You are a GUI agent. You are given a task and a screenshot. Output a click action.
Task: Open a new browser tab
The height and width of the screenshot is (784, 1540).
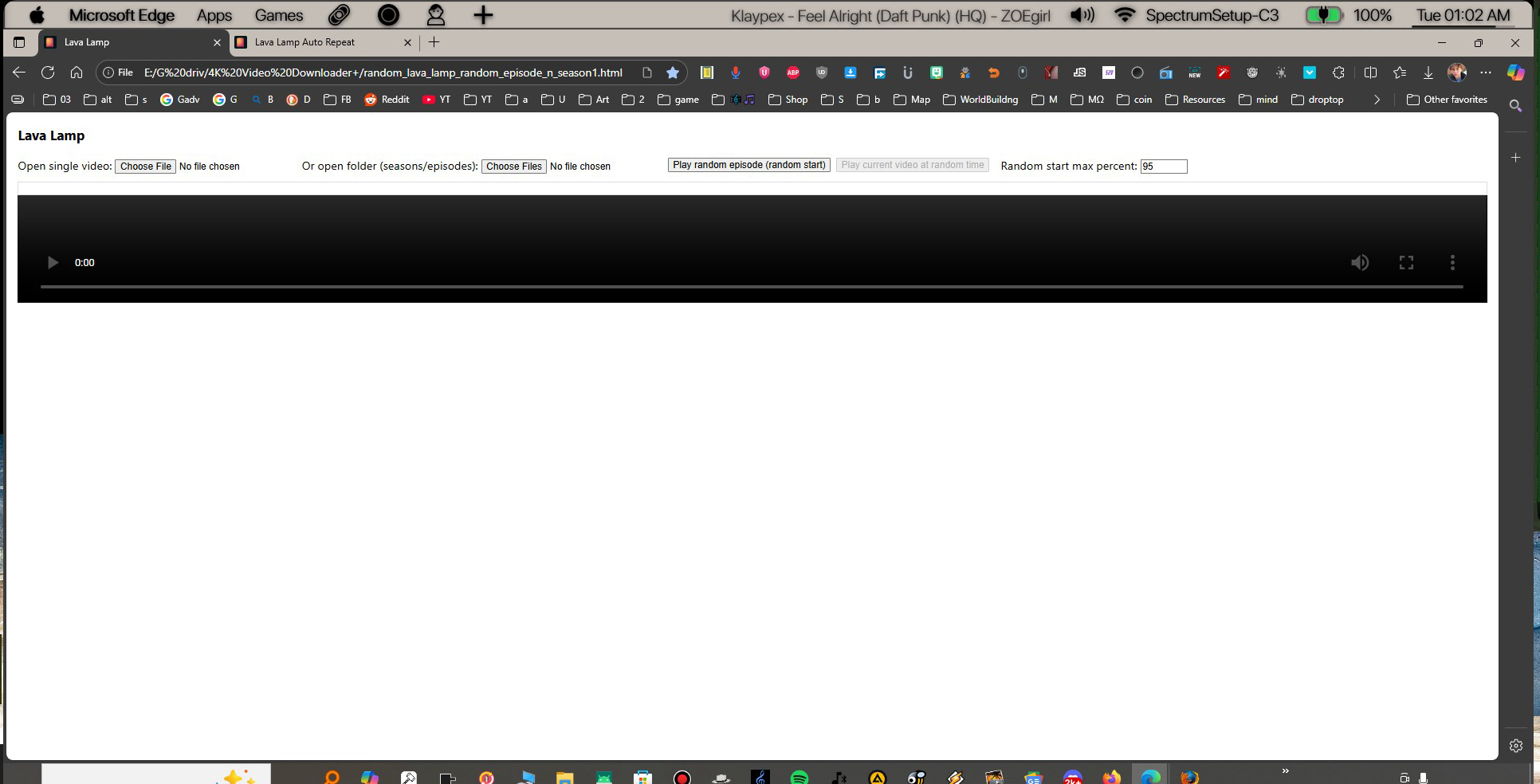pyautogui.click(x=434, y=42)
